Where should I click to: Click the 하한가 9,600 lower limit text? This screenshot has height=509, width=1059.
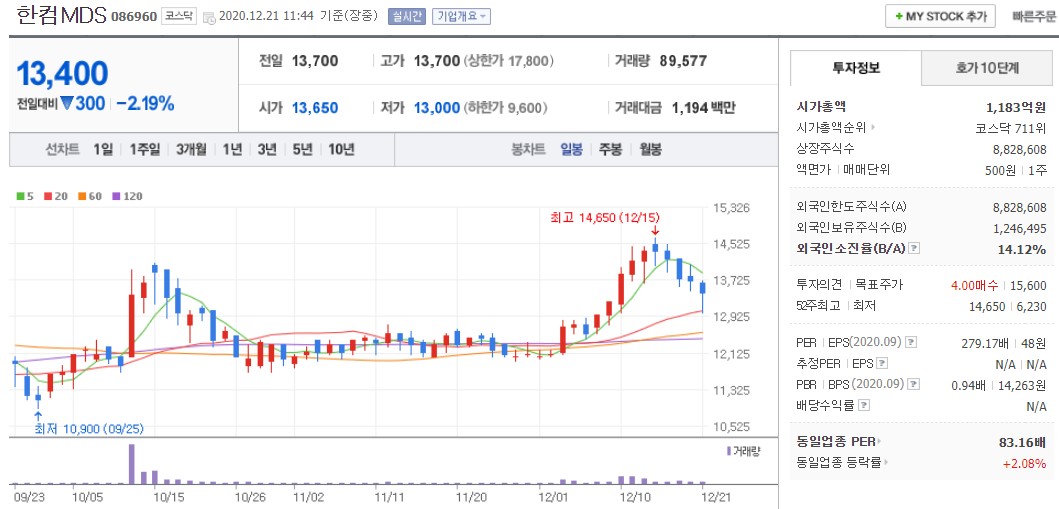coord(505,108)
